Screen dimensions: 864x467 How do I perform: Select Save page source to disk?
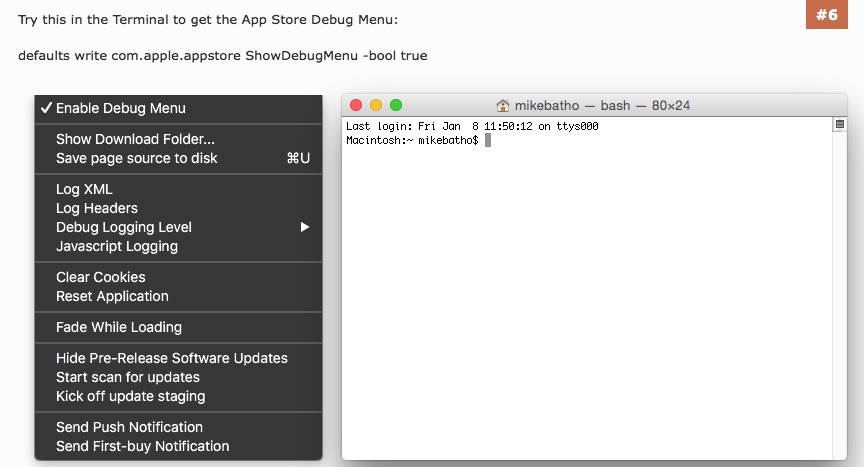[179, 159]
